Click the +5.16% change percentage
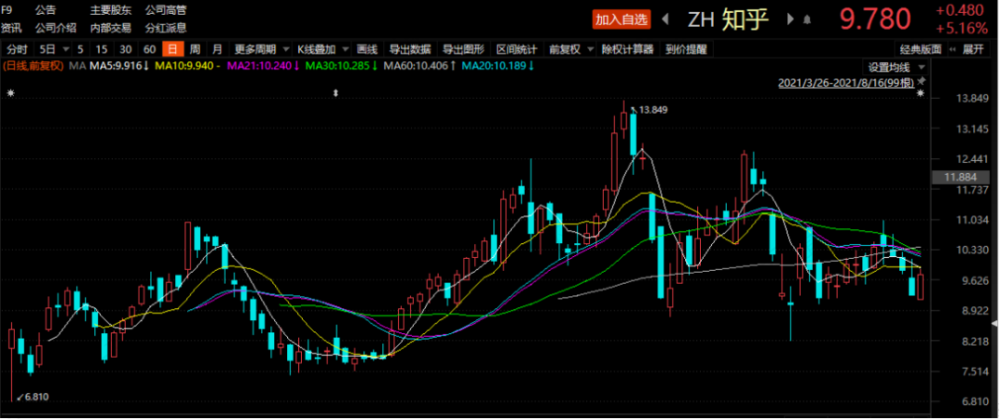Image resolution: width=1000 pixels, height=419 pixels. pos(961,28)
